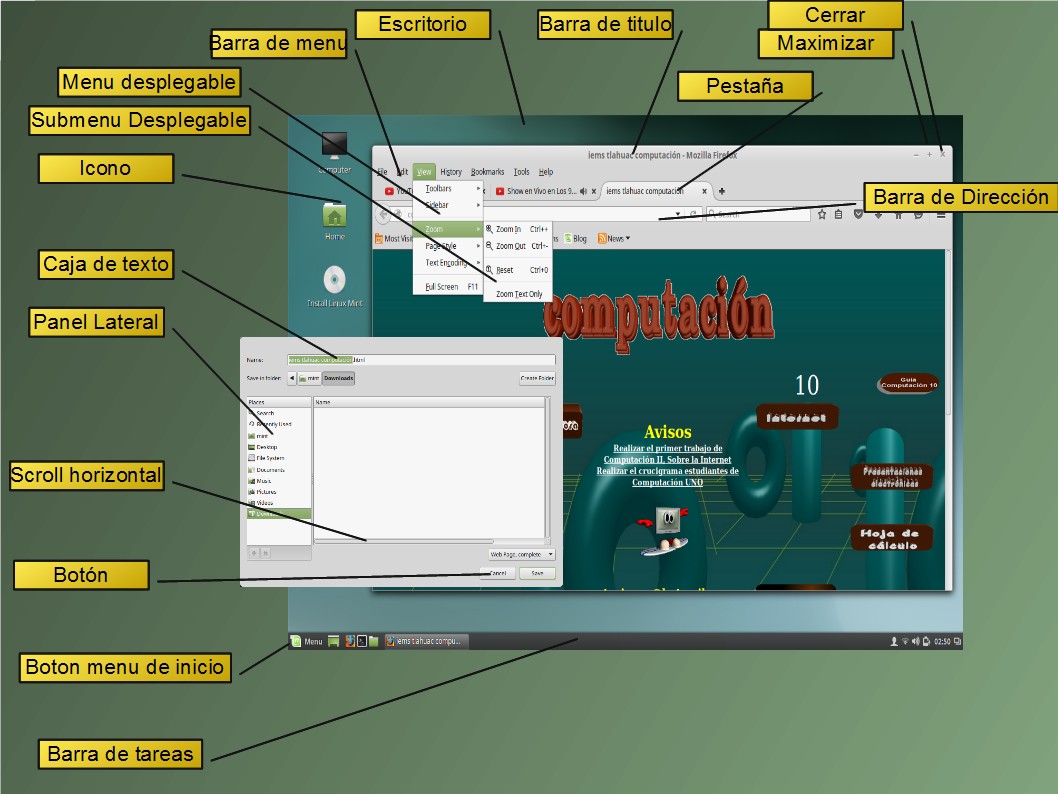Launch the terminal from the taskbar
Image resolution: width=1058 pixels, height=794 pixels.
coord(361,641)
